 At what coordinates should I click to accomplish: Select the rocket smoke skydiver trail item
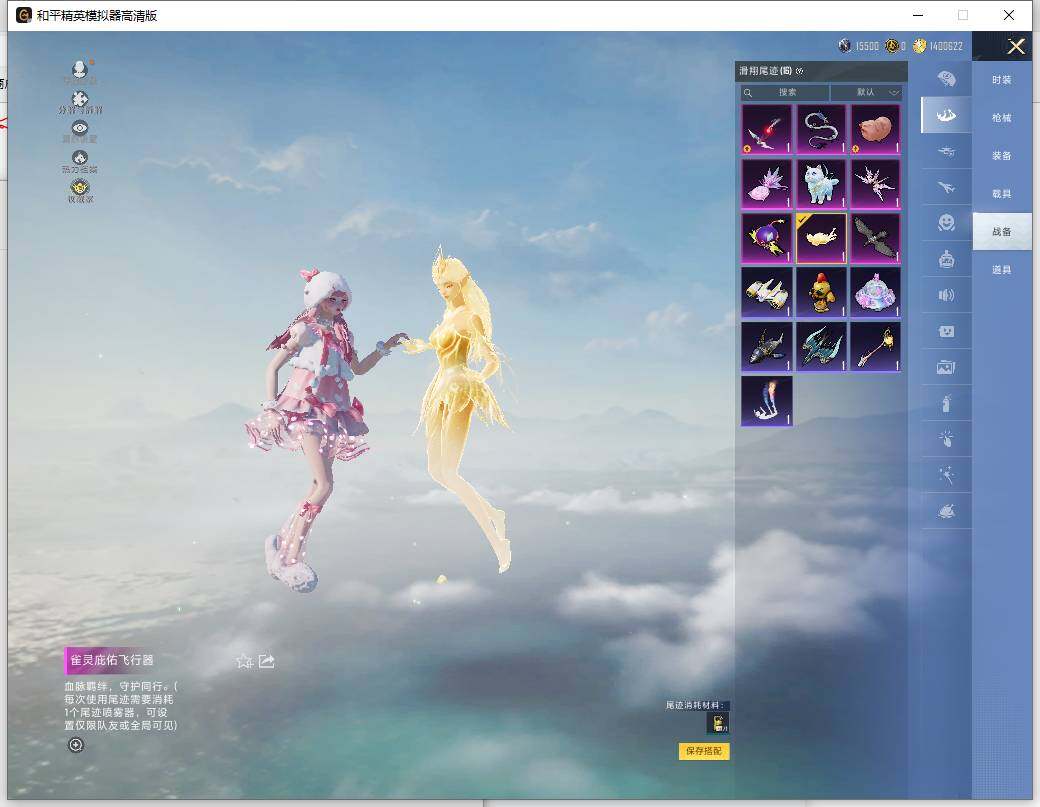pyautogui.click(x=766, y=401)
